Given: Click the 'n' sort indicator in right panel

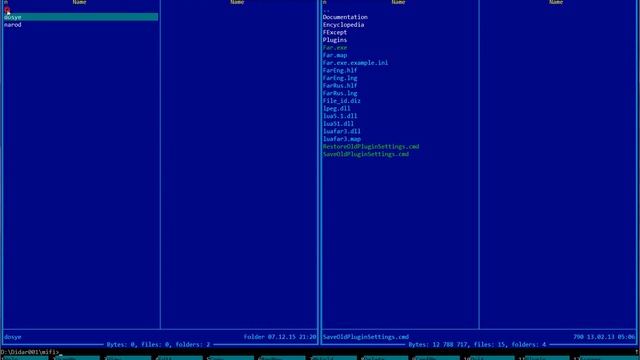Looking at the screenshot, I should 324,2.
